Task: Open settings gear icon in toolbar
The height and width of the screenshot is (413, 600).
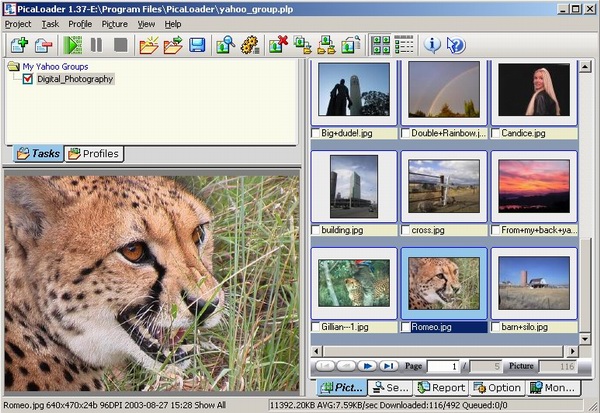Action: [x=250, y=45]
